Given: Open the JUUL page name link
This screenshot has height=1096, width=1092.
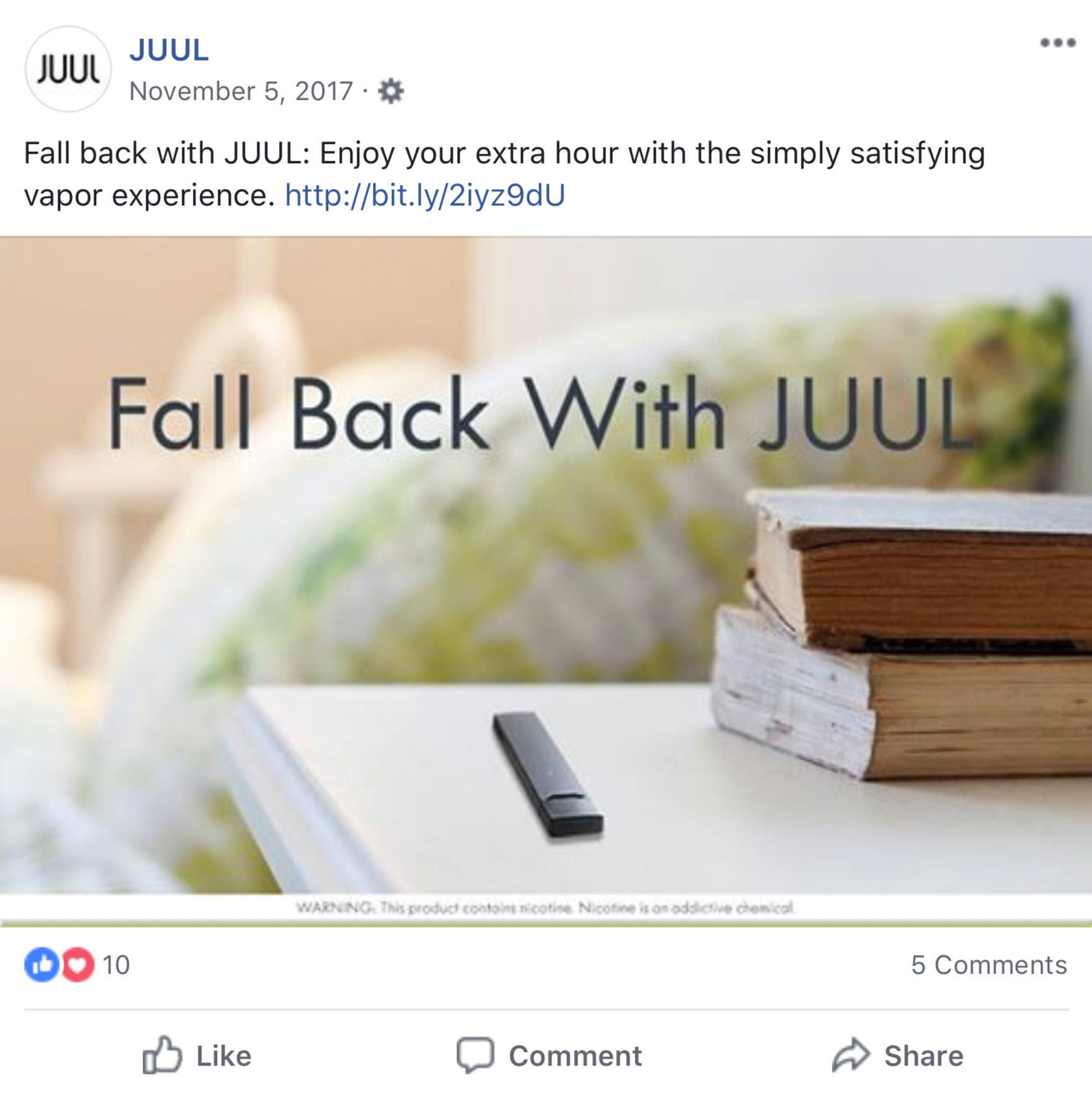Looking at the screenshot, I should pyautogui.click(x=169, y=50).
